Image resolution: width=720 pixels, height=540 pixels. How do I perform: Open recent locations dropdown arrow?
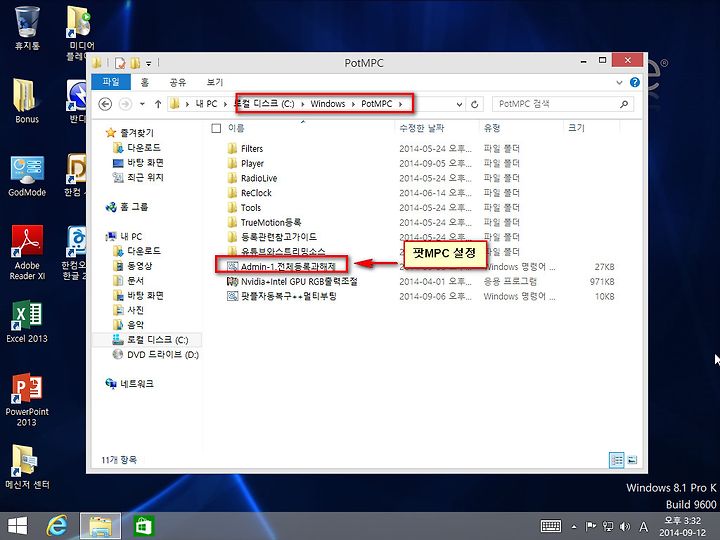pyautogui.click(x=142, y=104)
